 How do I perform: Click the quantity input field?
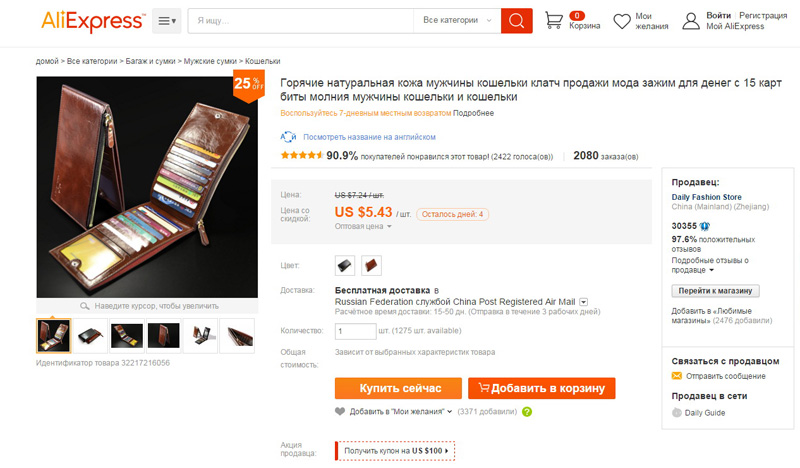pyautogui.click(x=356, y=331)
